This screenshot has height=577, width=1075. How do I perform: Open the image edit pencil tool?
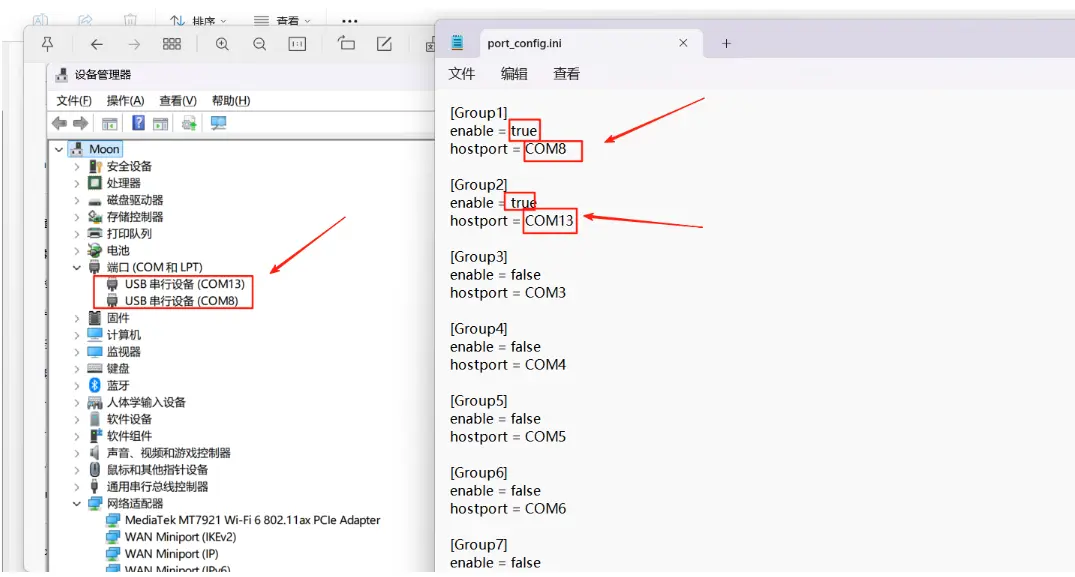[385, 44]
